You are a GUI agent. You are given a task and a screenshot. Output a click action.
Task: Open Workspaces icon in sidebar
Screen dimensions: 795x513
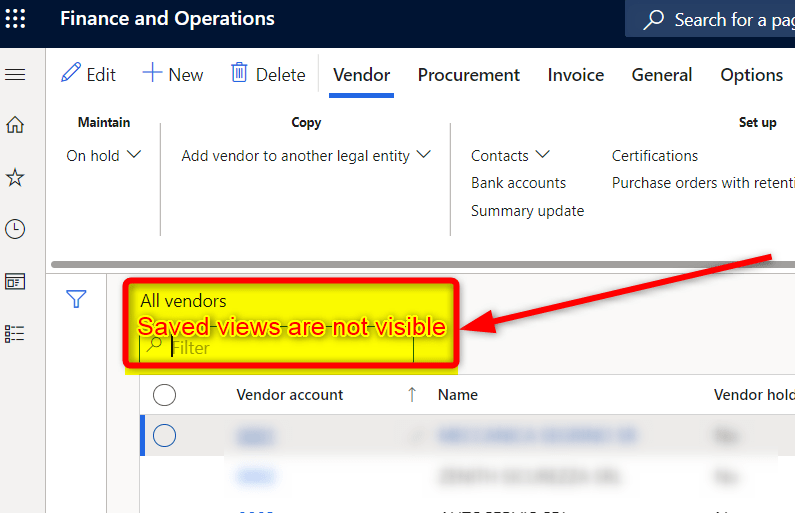(15, 281)
